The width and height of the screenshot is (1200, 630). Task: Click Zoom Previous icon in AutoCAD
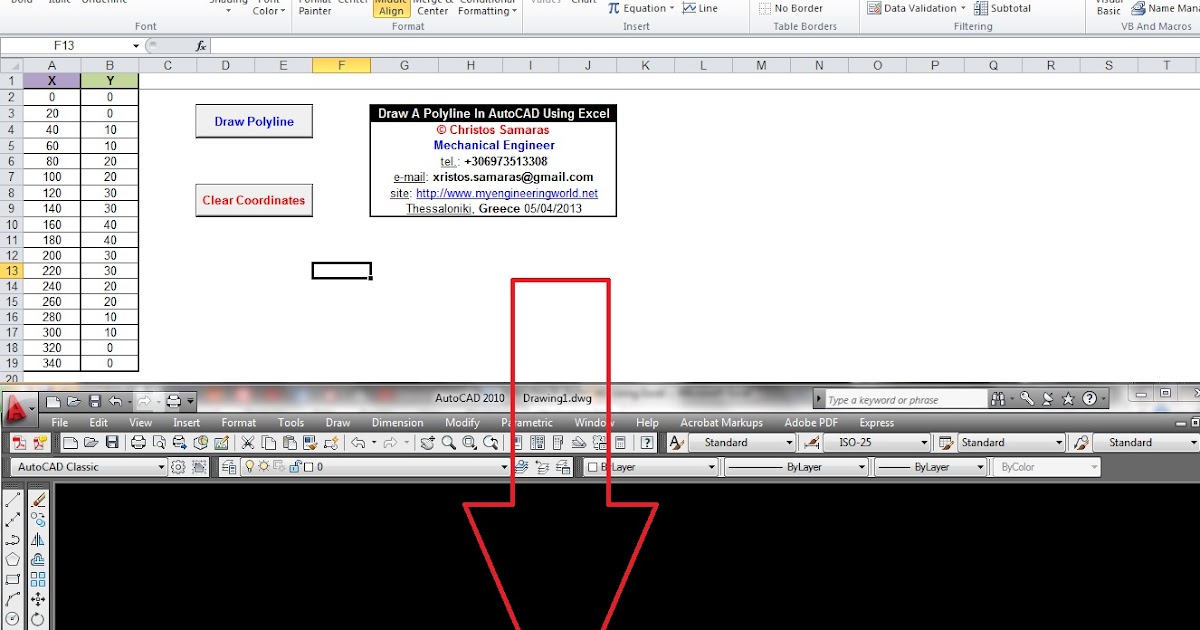click(491, 442)
